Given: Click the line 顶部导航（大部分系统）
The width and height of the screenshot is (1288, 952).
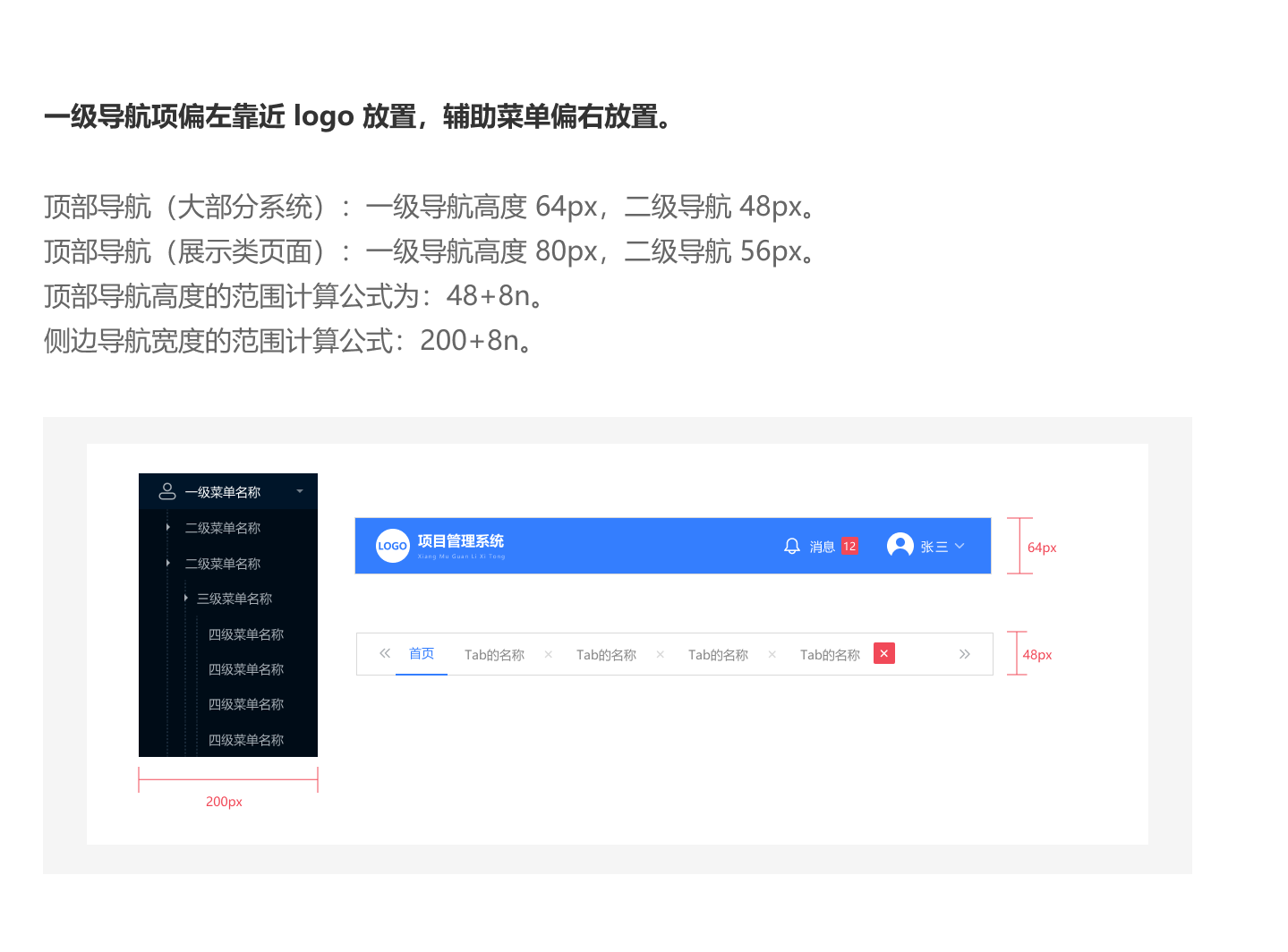Looking at the screenshot, I should [x=431, y=207].
